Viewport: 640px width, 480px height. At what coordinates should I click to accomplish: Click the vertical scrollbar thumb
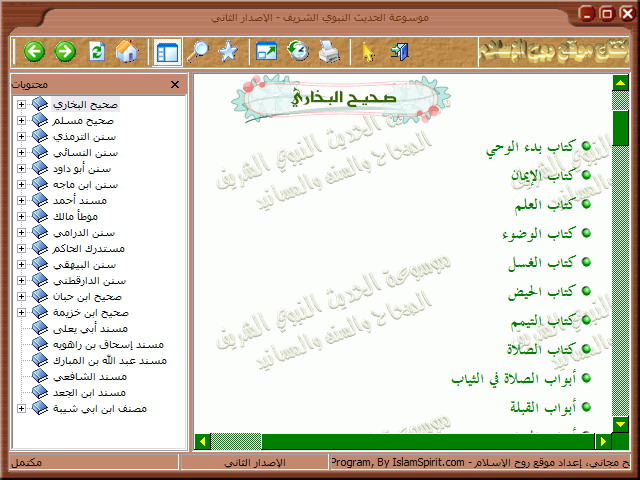click(620, 128)
